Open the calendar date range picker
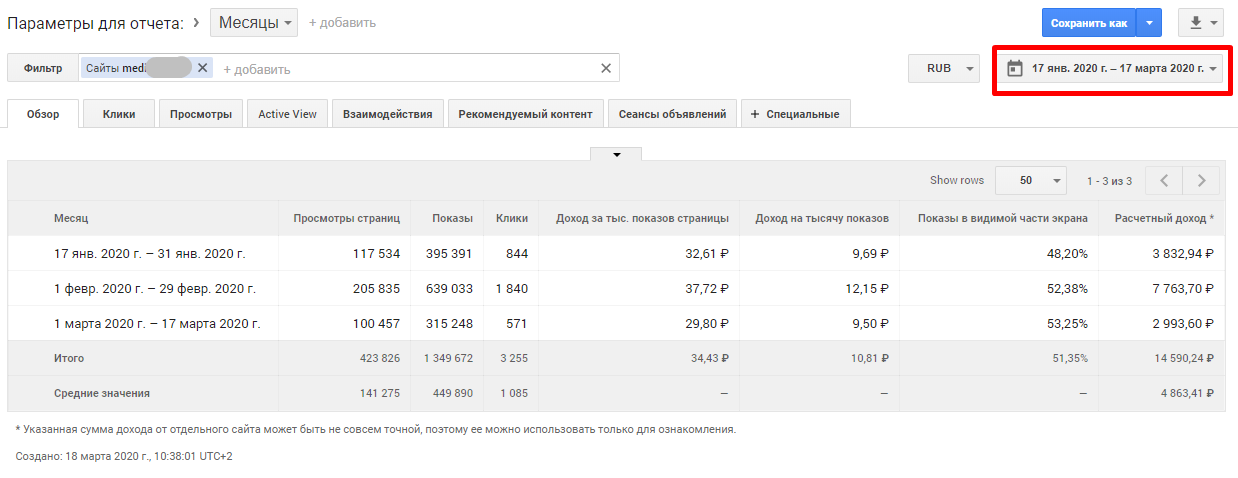This screenshot has height=478, width=1238. coord(1114,69)
